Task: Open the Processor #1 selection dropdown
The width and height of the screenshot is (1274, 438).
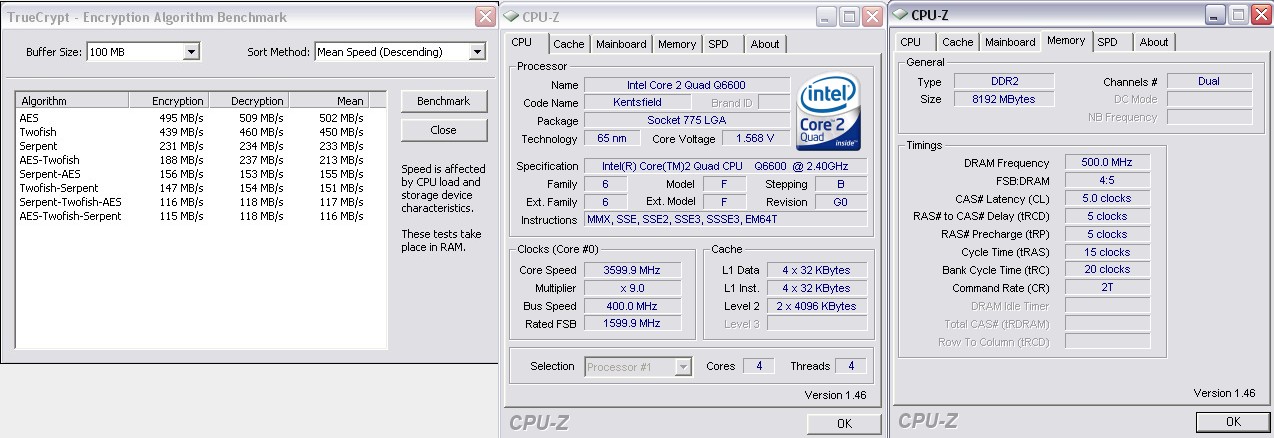Action: coord(683,367)
